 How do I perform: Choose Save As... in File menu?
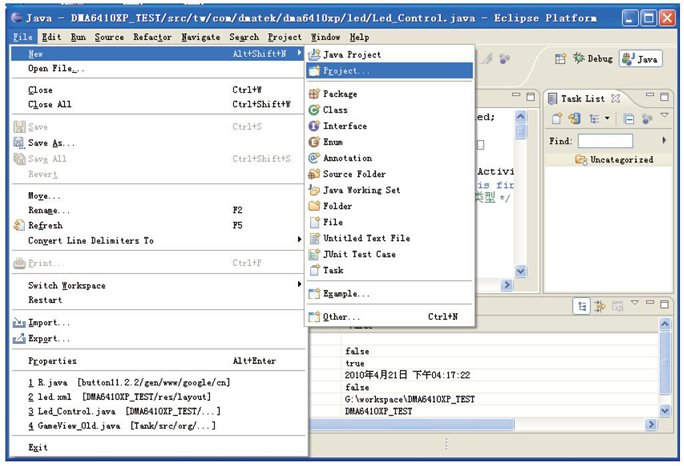point(157,143)
